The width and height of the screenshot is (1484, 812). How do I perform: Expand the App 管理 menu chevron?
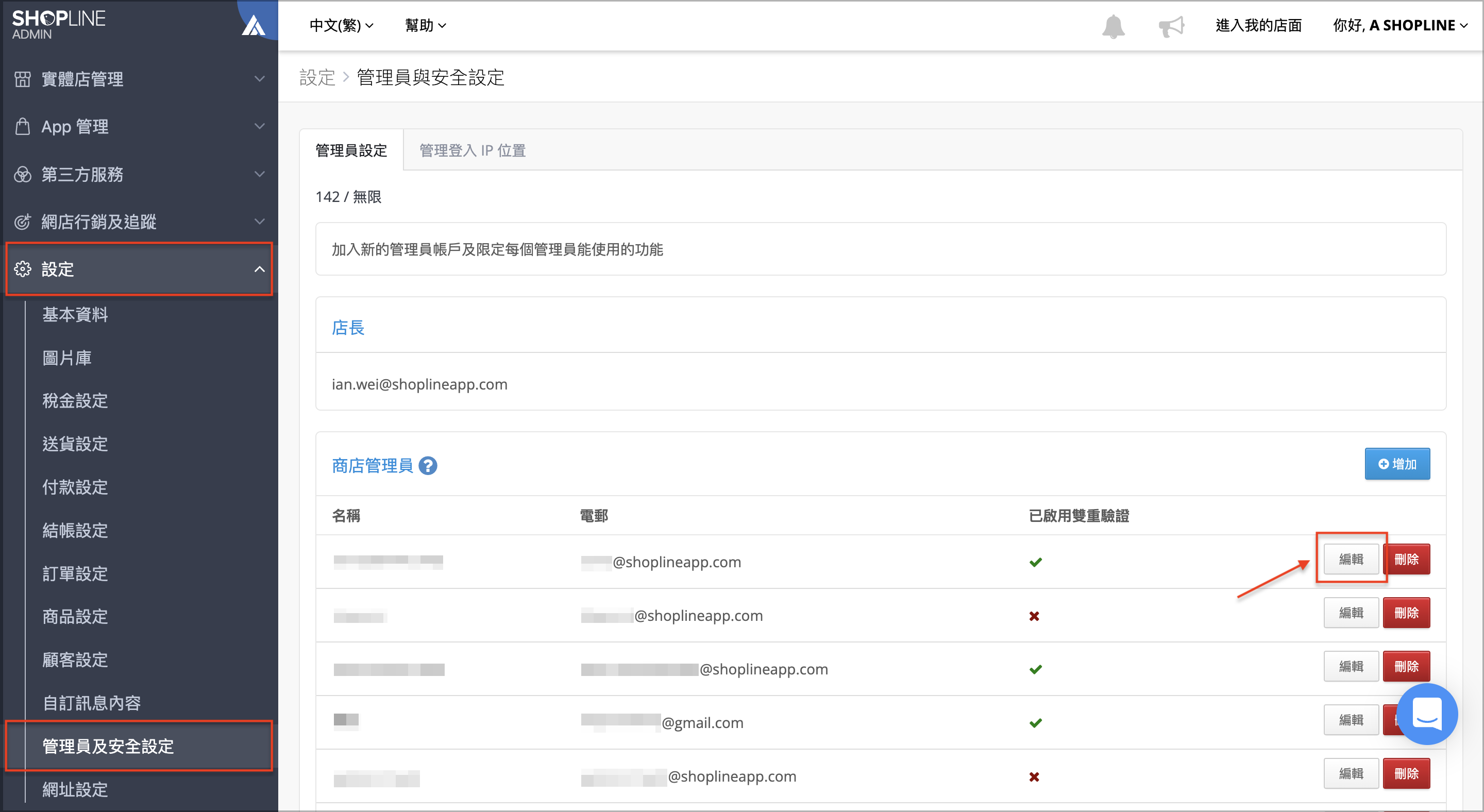(x=260, y=126)
